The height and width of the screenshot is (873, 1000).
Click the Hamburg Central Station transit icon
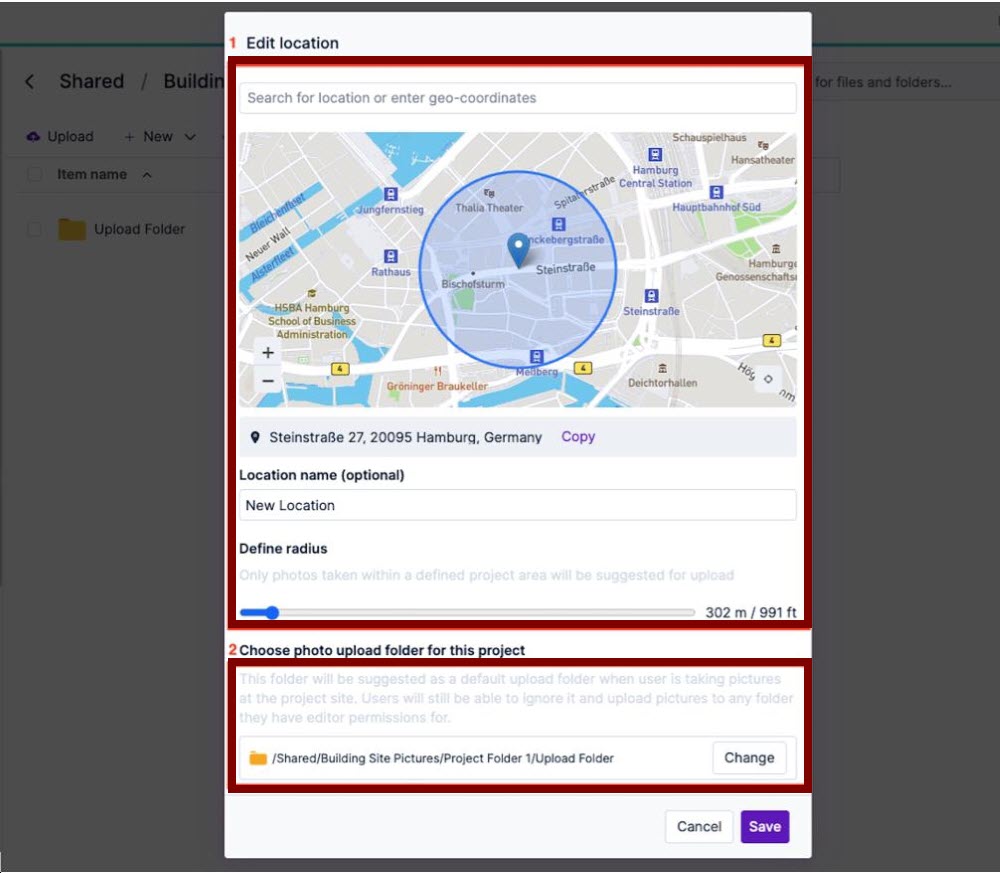[655, 155]
